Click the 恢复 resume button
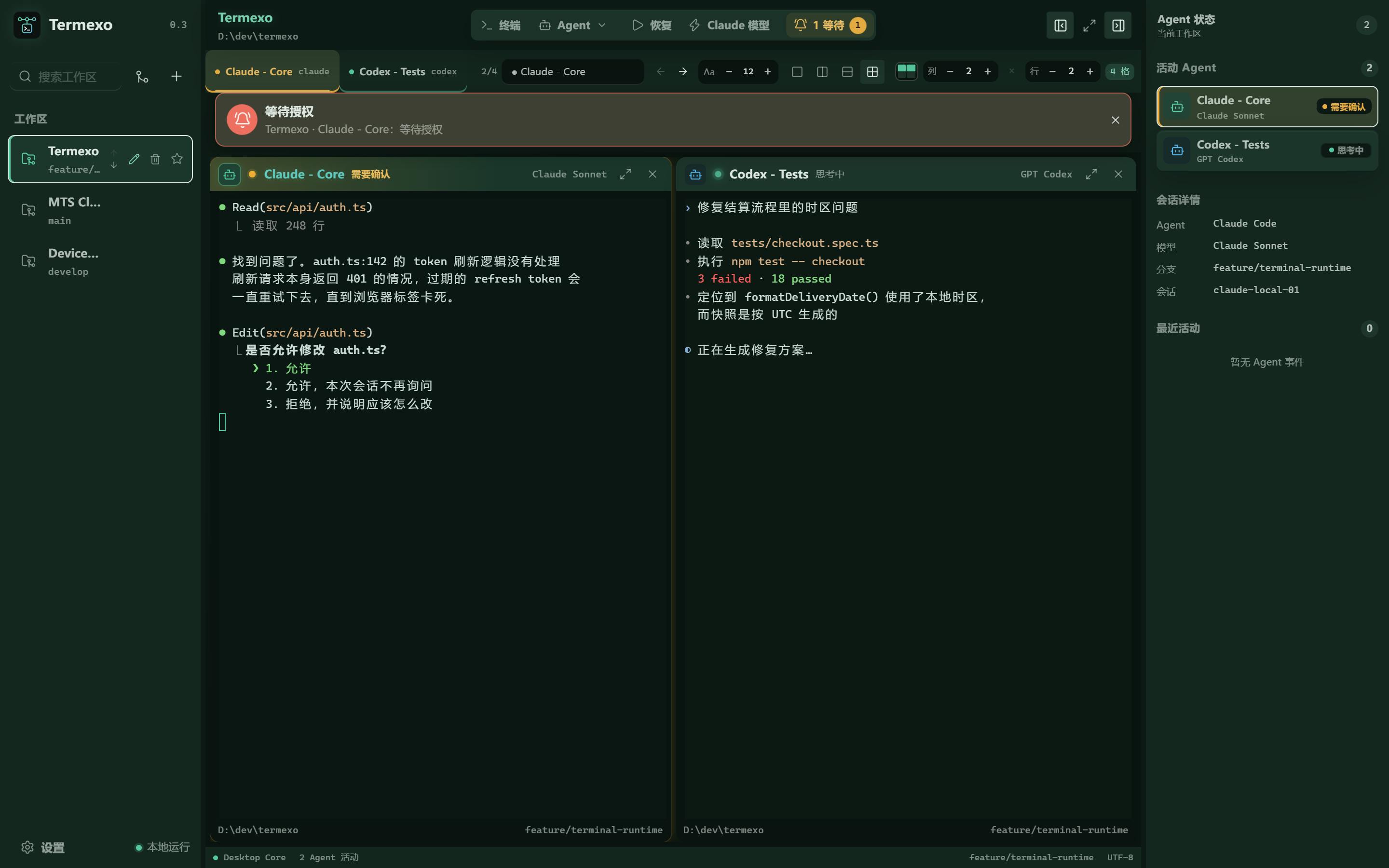This screenshot has height=868, width=1389. 652,25
